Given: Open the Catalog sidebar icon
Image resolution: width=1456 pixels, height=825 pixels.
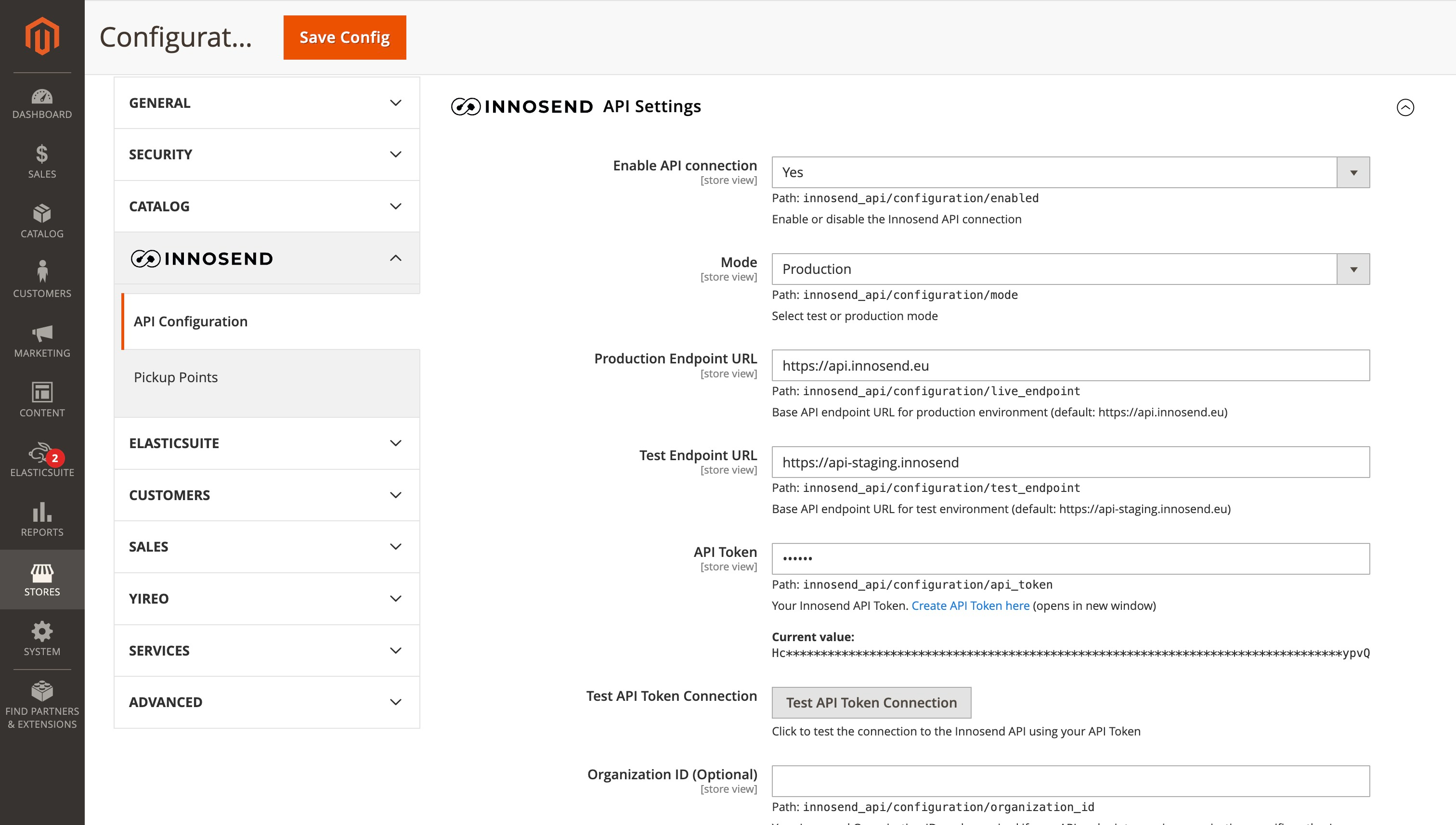Looking at the screenshot, I should pos(42,222).
